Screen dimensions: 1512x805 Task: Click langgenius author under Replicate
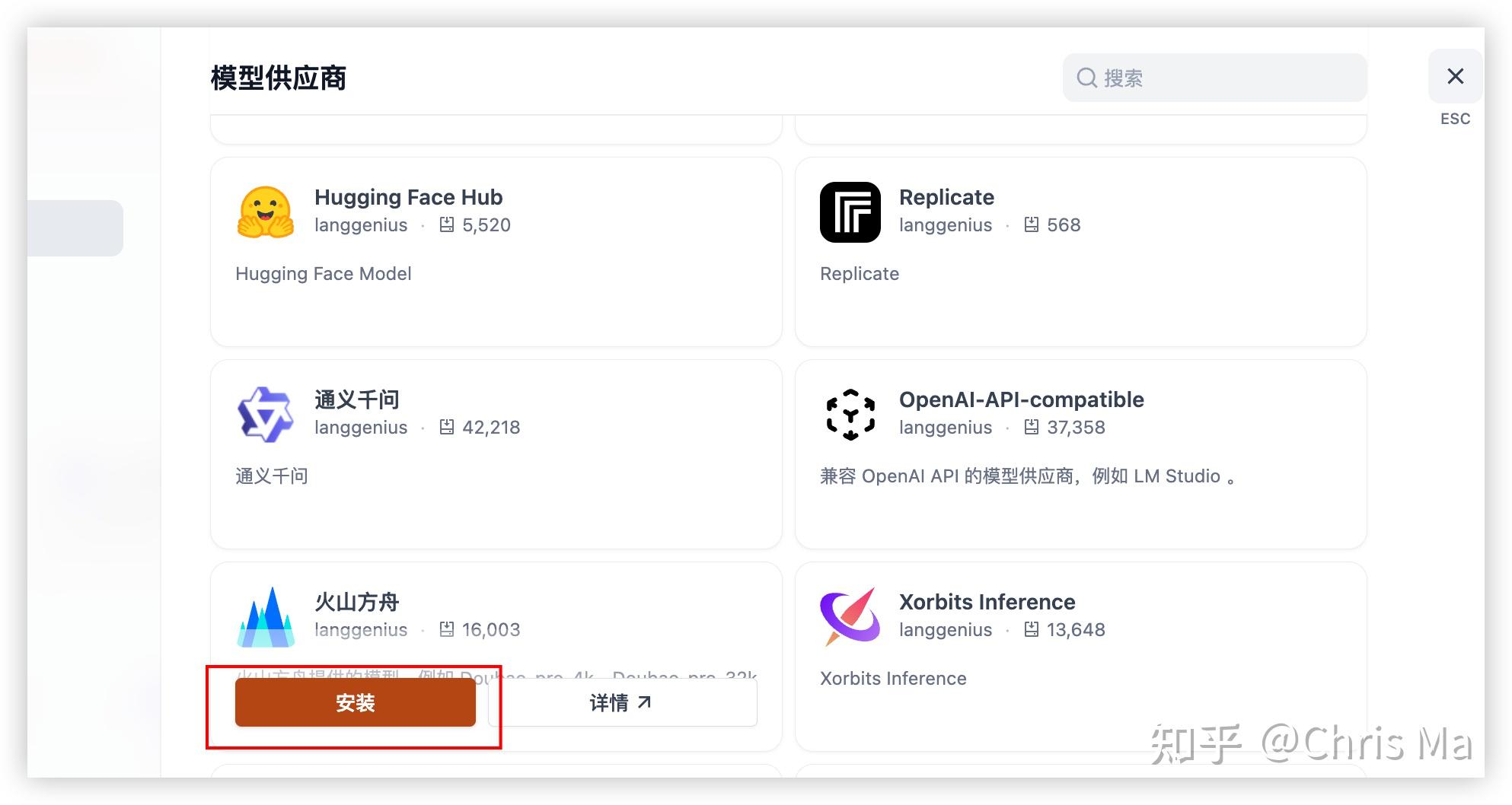[946, 225]
